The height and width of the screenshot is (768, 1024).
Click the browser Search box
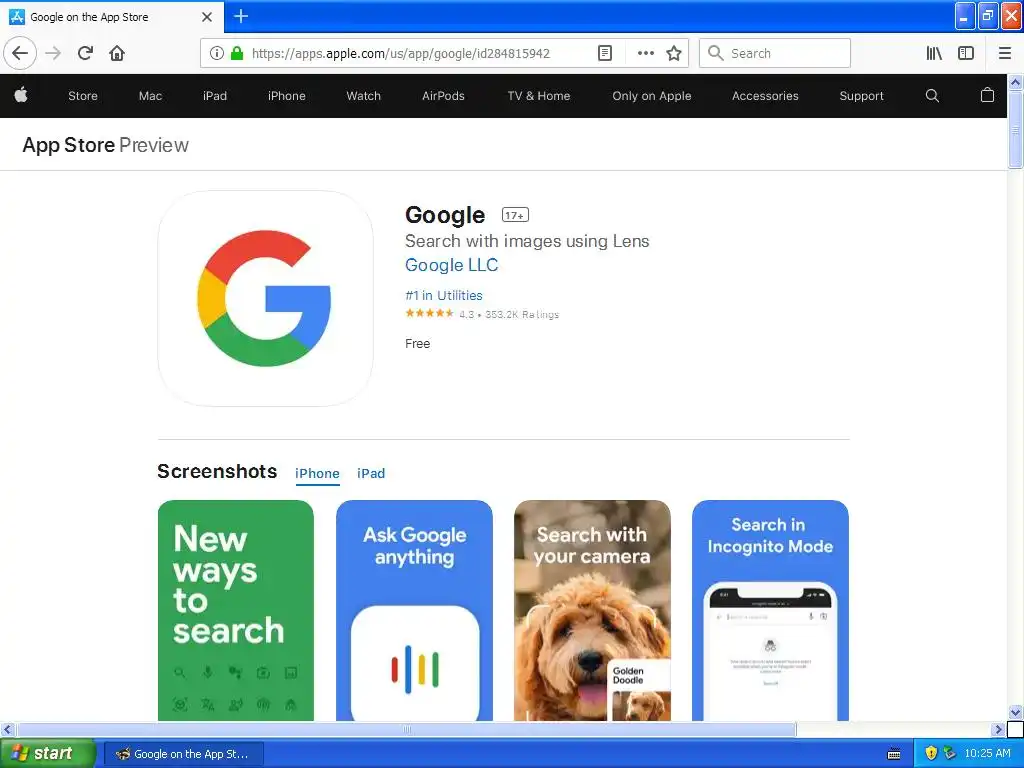coord(775,53)
